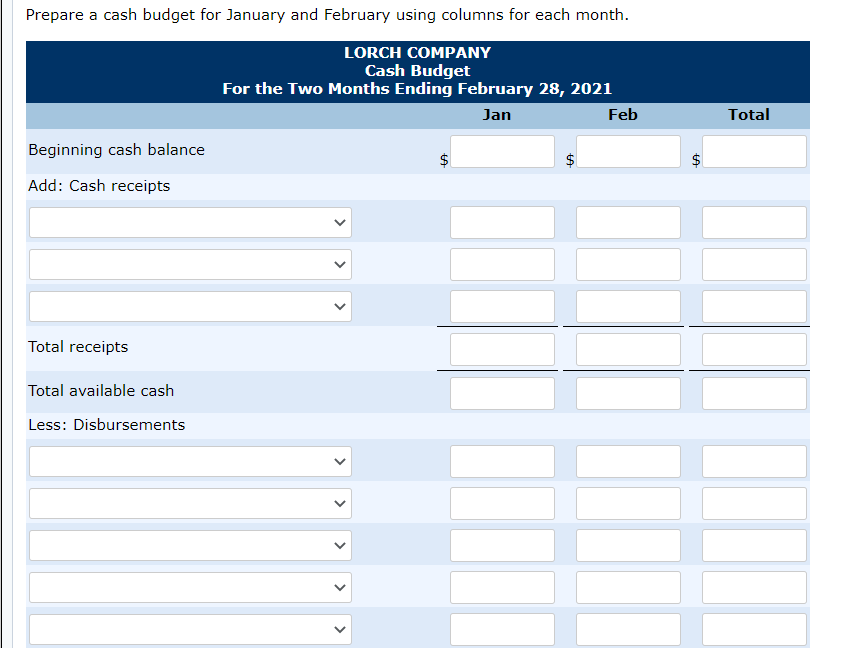Image resolution: width=842 pixels, height=648 pixels.
Task: Click the Jan beginning cash balance field
Action: click(x=502, y=151)
